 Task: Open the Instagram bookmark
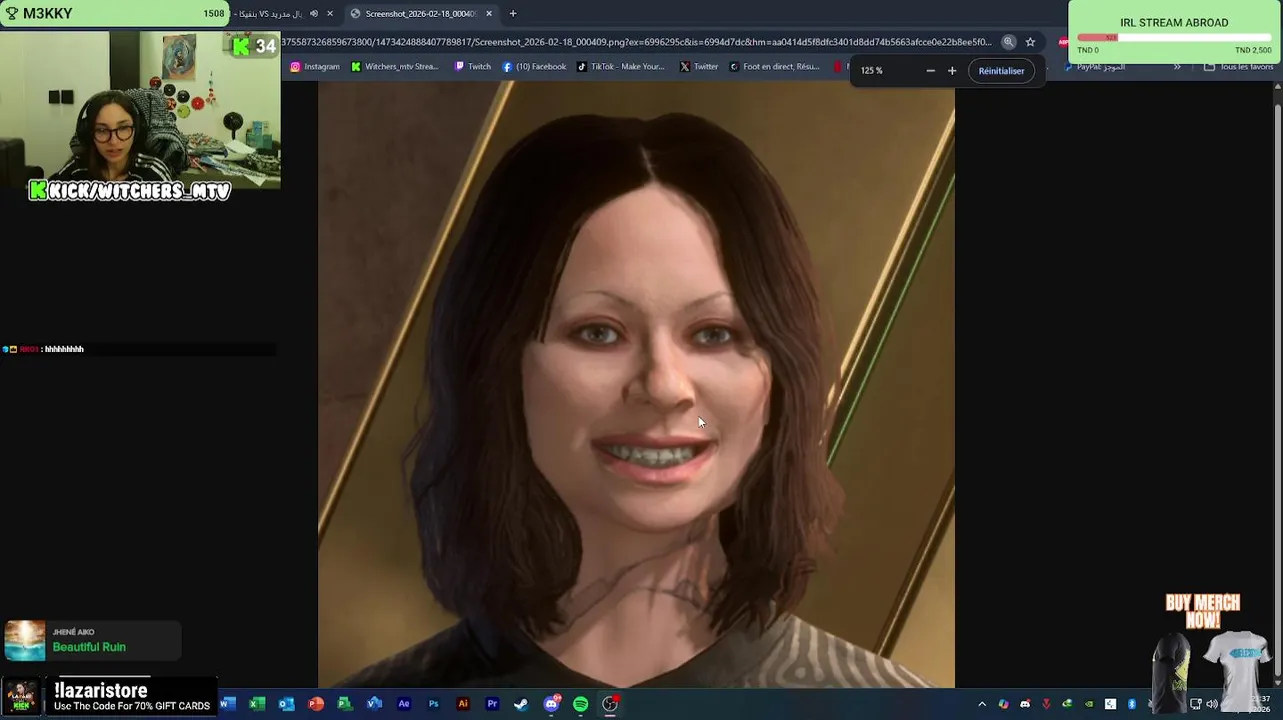[x=315, y=67]
